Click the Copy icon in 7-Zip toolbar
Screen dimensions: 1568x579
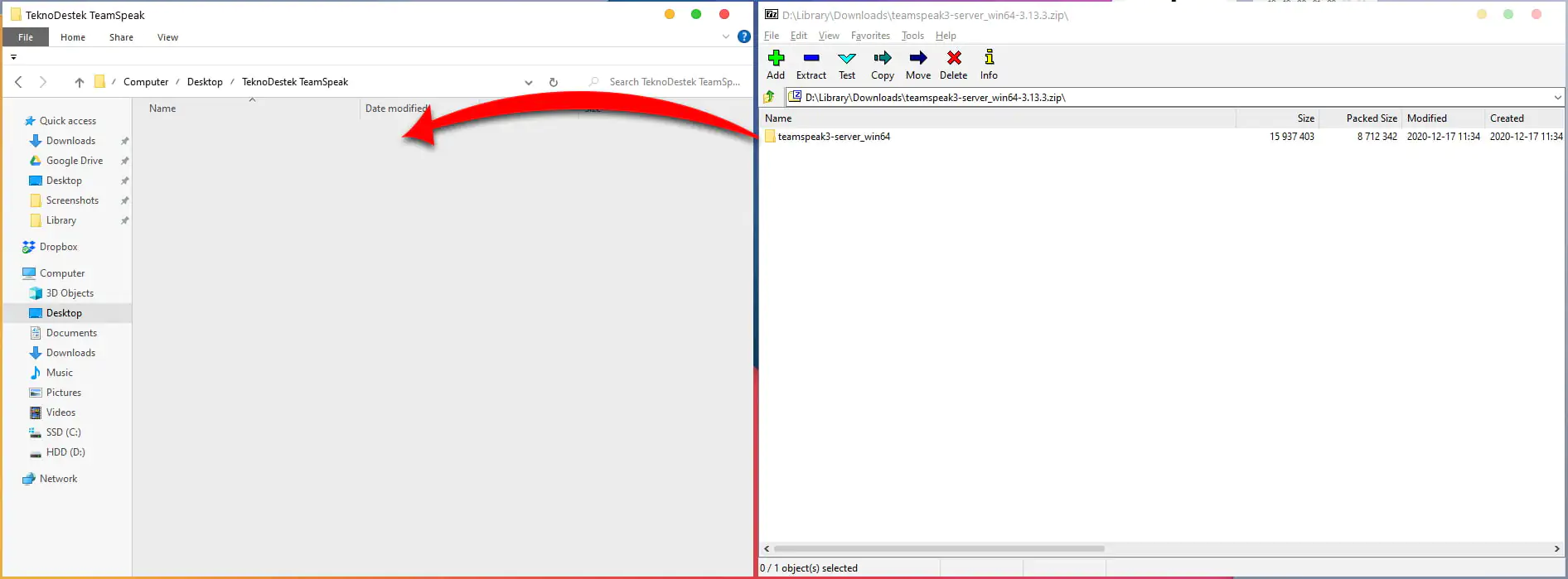pyautogui.click(x=883, y=65)
